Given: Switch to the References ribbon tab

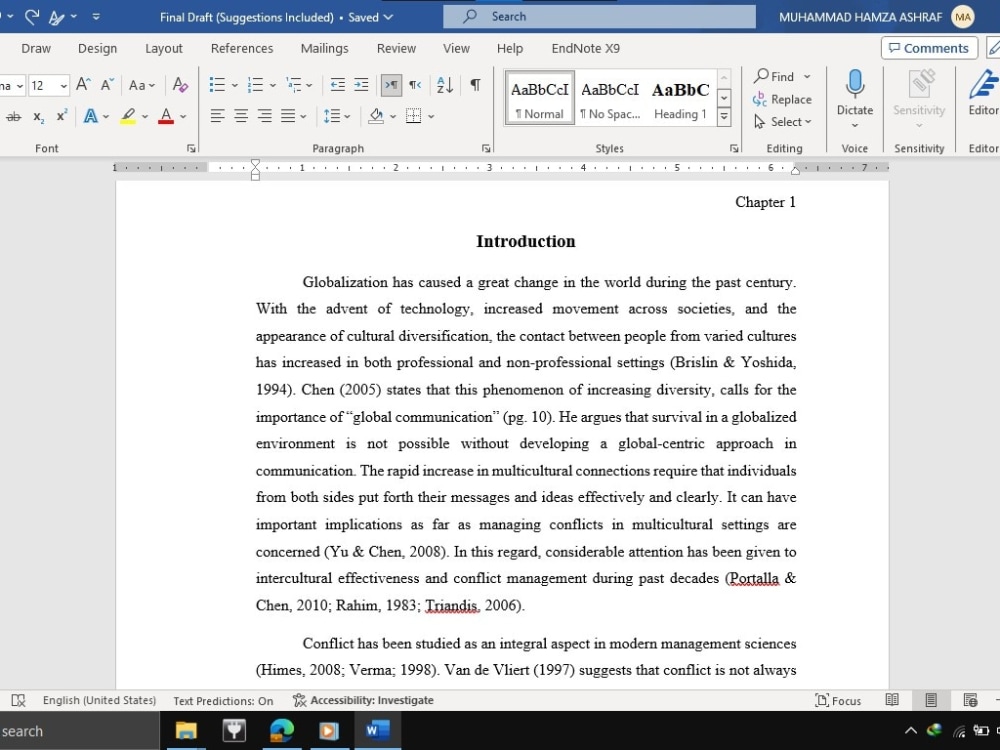Looking at the screenshot, I should [x=241, y=47].
